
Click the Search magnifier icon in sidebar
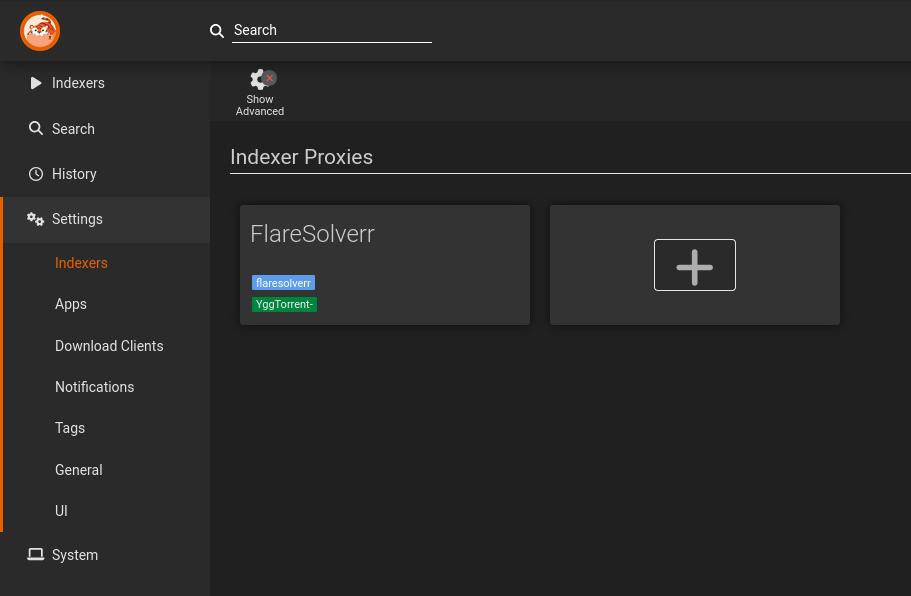pos(36,128)
